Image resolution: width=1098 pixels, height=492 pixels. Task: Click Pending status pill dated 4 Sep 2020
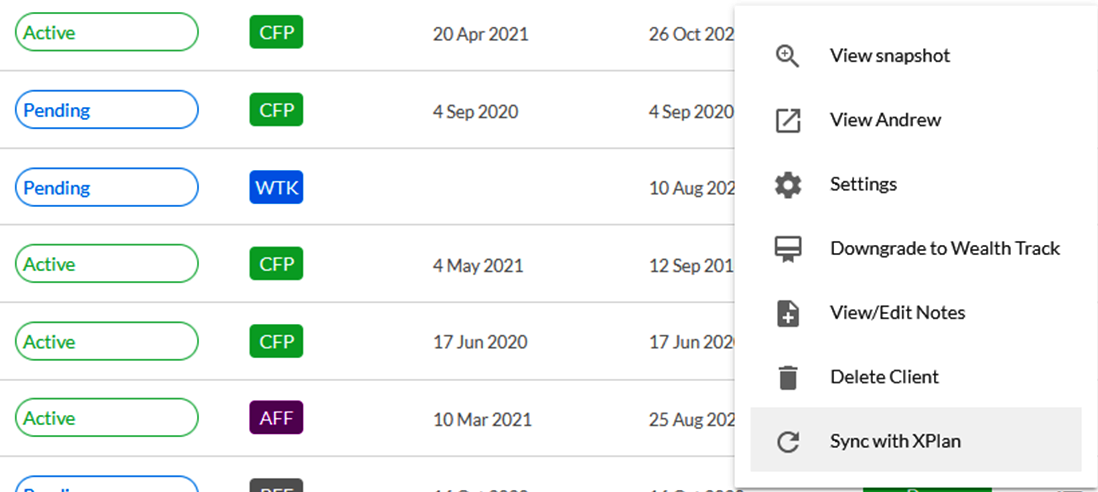point(106,110)
